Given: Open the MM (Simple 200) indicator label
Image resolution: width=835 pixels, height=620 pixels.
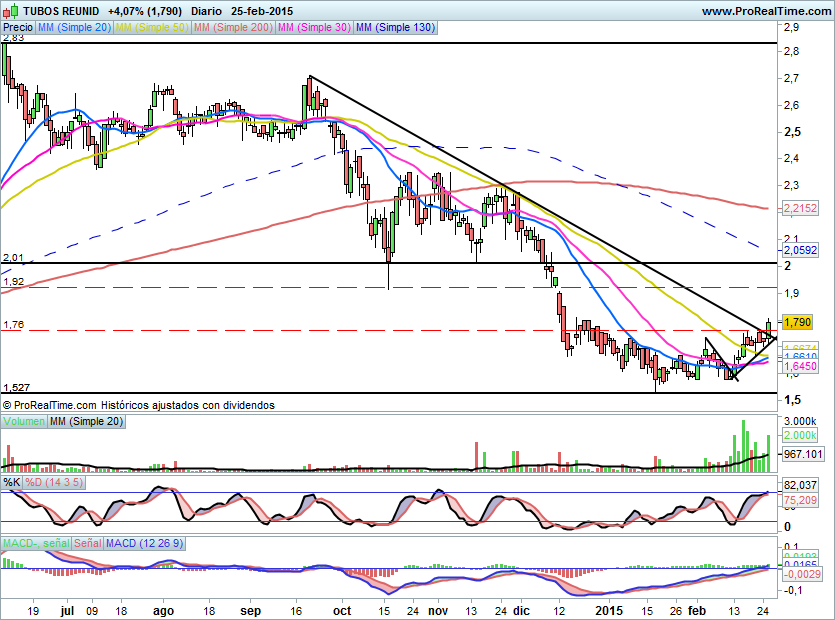Looking at the screenshot, I should click(x=231, y=28).
